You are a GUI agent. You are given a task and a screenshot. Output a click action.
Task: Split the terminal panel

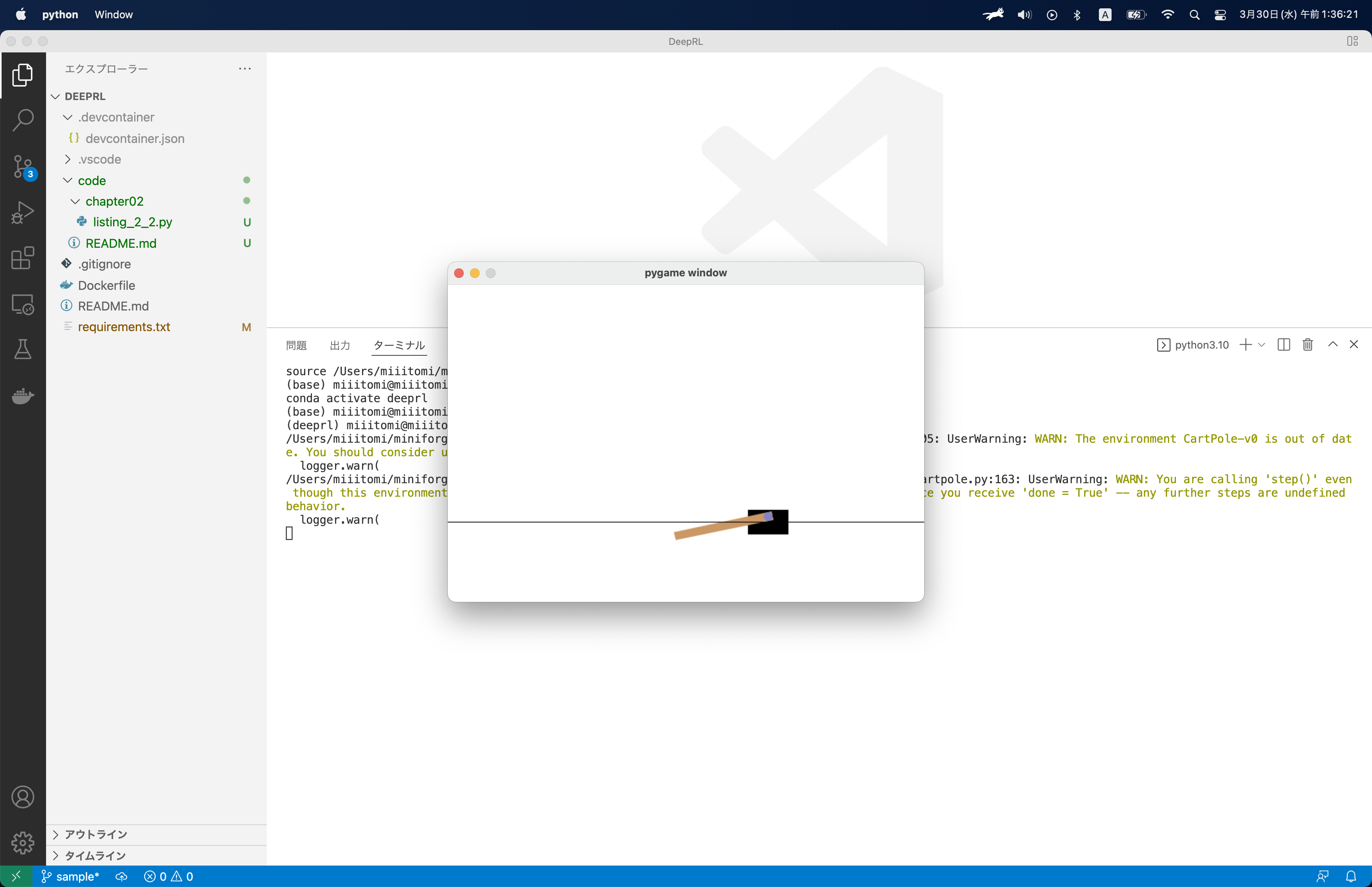click(x=1283, y=344)
